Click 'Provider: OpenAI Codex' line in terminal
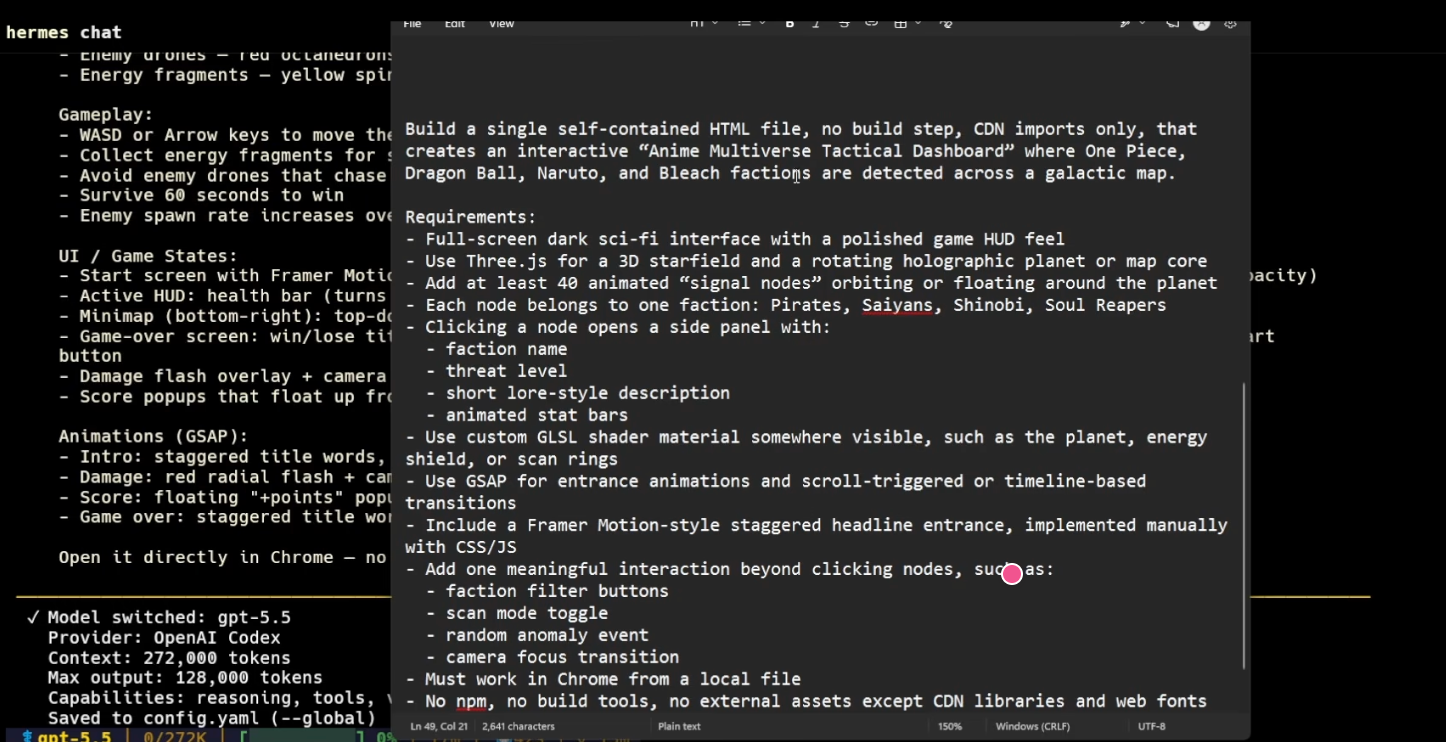This screenshot has width=1446, height=742. coord(164,637)
